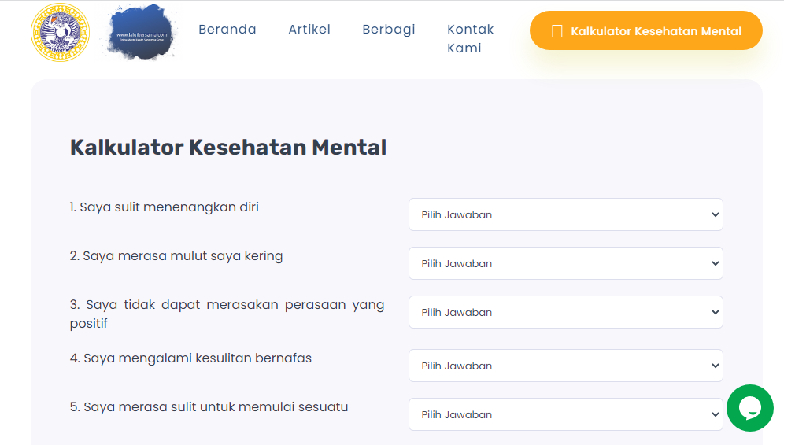This screenshot has width=790, height=445.
Task: Click the icon inside the orange Kalkulator button
Action: click(x=557, y=31)
